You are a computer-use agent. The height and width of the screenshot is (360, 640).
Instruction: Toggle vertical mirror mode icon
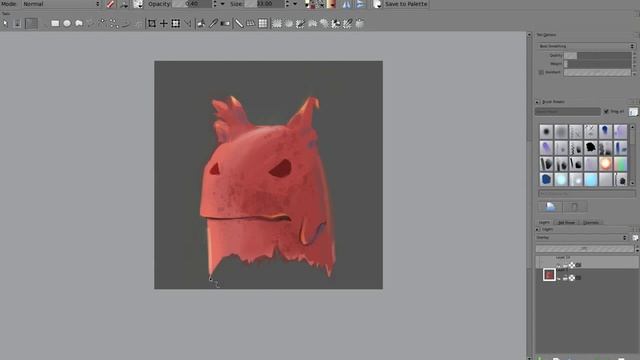point(360,4)
